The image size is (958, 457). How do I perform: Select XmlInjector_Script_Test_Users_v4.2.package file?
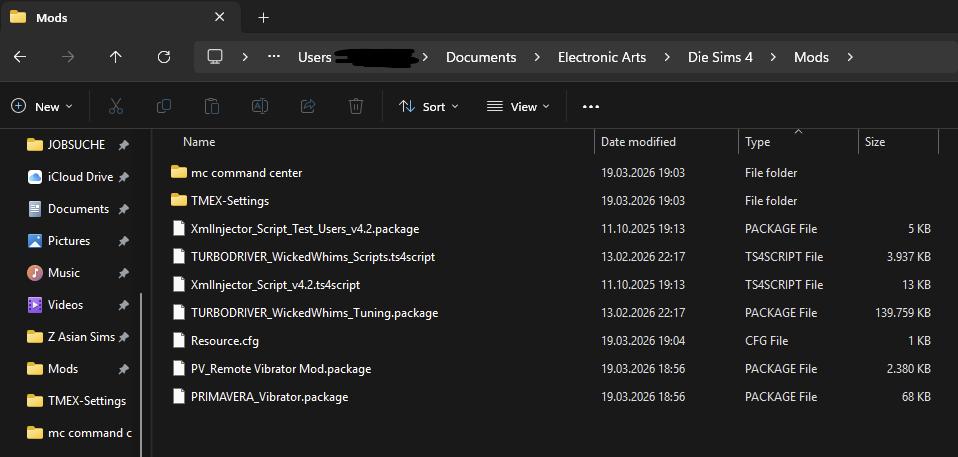[x=305, y=228]
